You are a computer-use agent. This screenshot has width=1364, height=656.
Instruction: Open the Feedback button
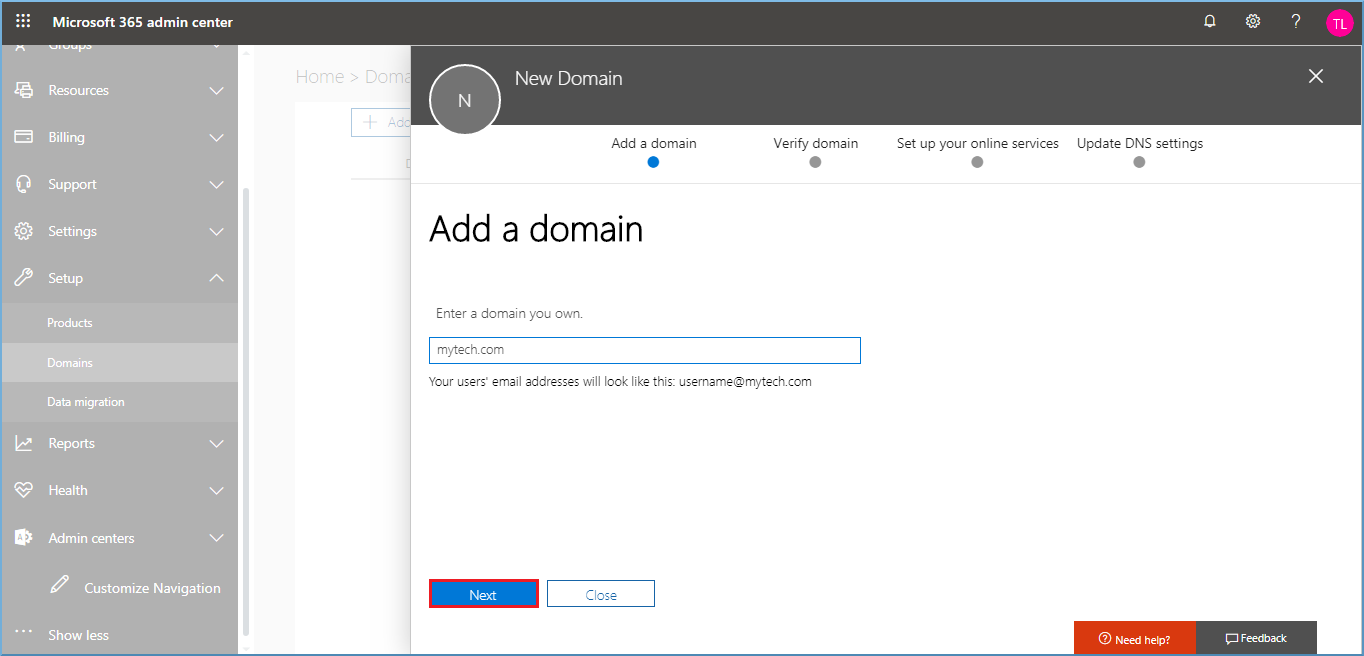[1256, 639]
